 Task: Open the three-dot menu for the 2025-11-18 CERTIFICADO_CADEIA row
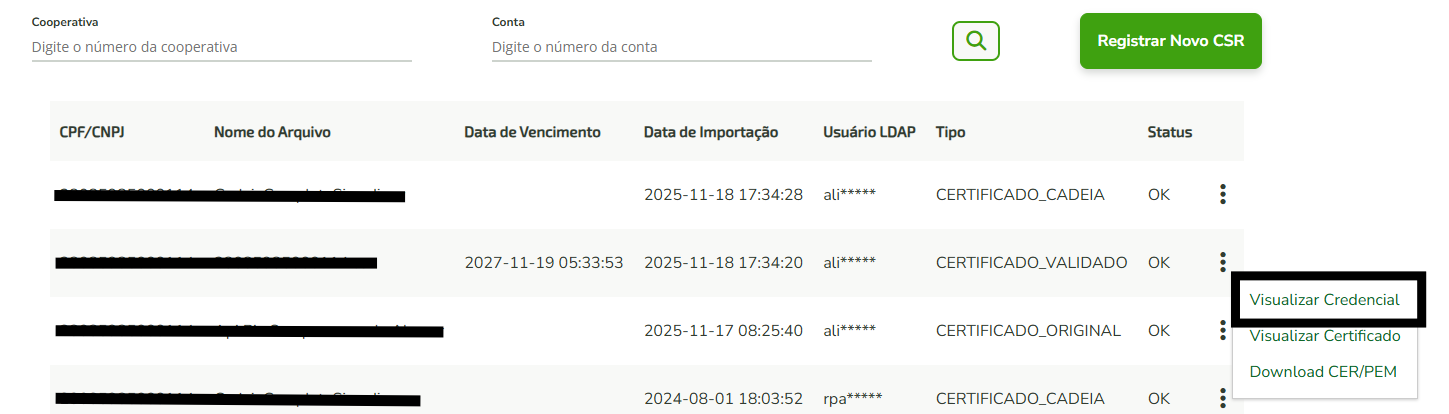[1222, 195]
